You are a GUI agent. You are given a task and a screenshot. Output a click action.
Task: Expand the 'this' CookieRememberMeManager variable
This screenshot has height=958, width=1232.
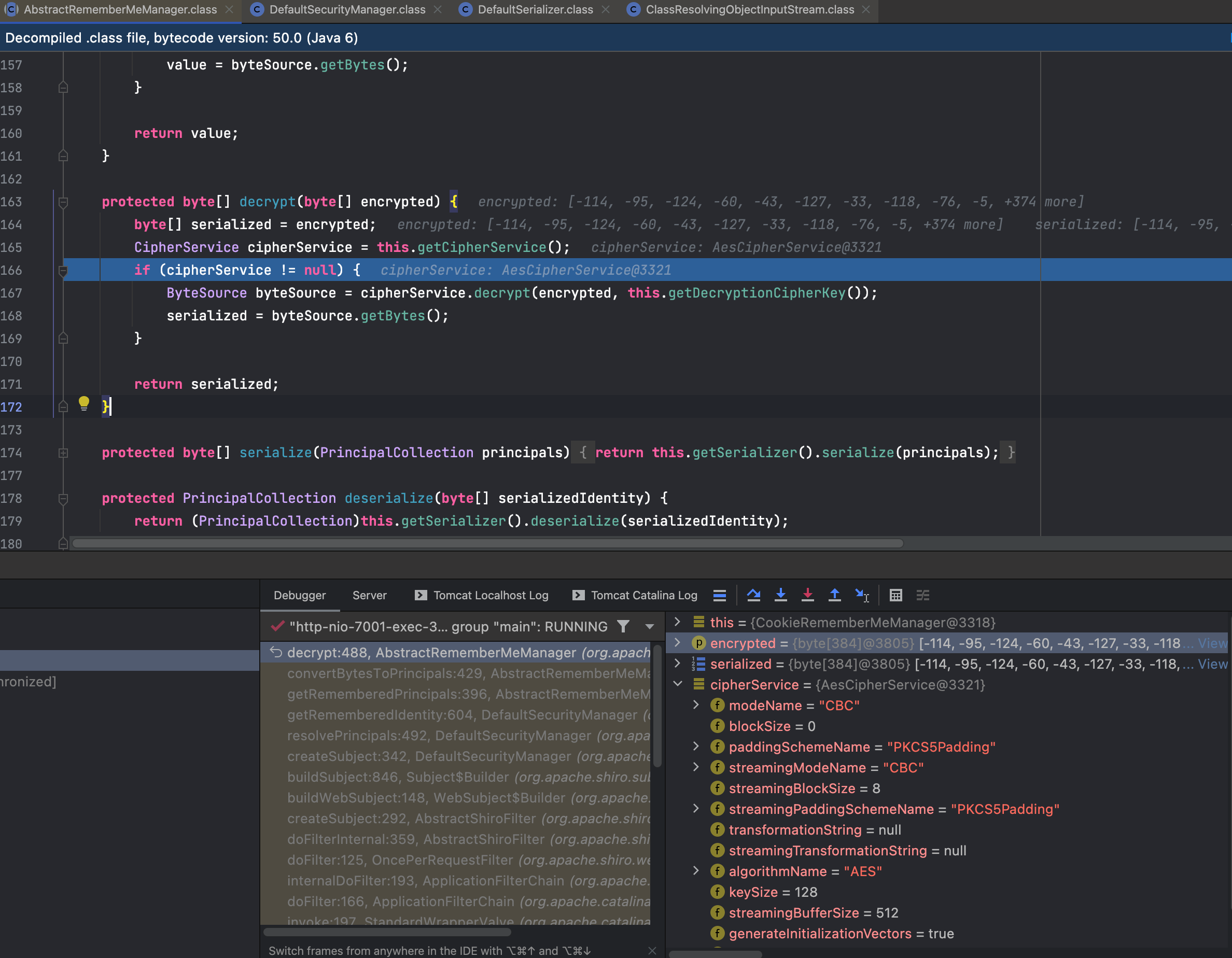tap(678, 622)
